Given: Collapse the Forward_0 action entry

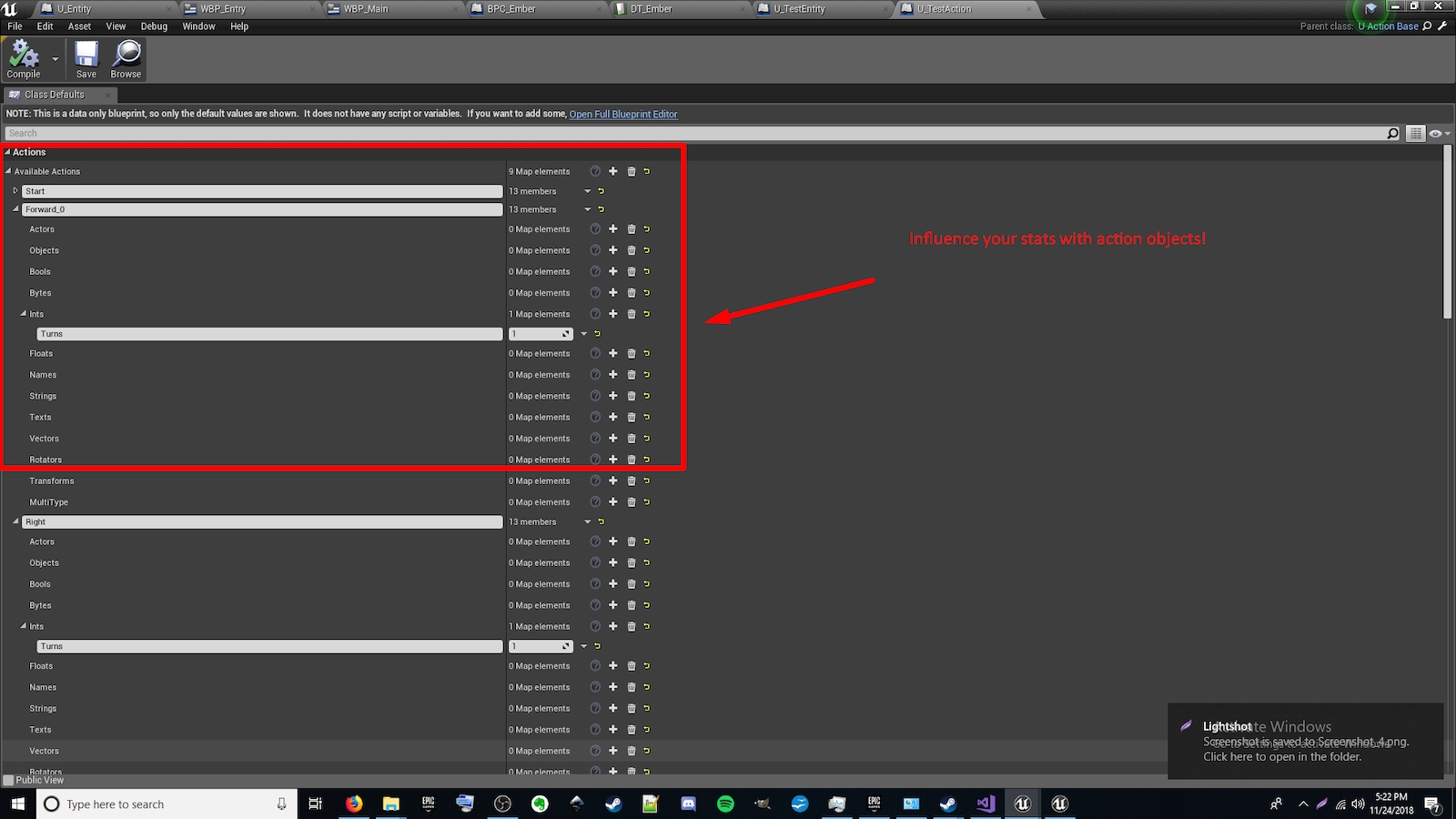Looking at the screenshot, I should pyautogui.click(x=15, y=209).
